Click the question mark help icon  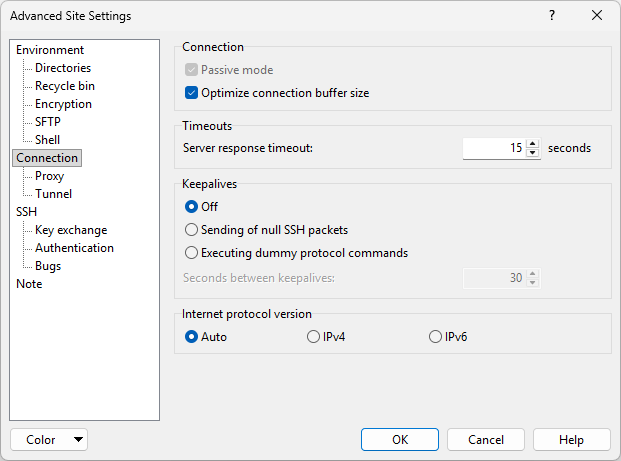point(552,16)
